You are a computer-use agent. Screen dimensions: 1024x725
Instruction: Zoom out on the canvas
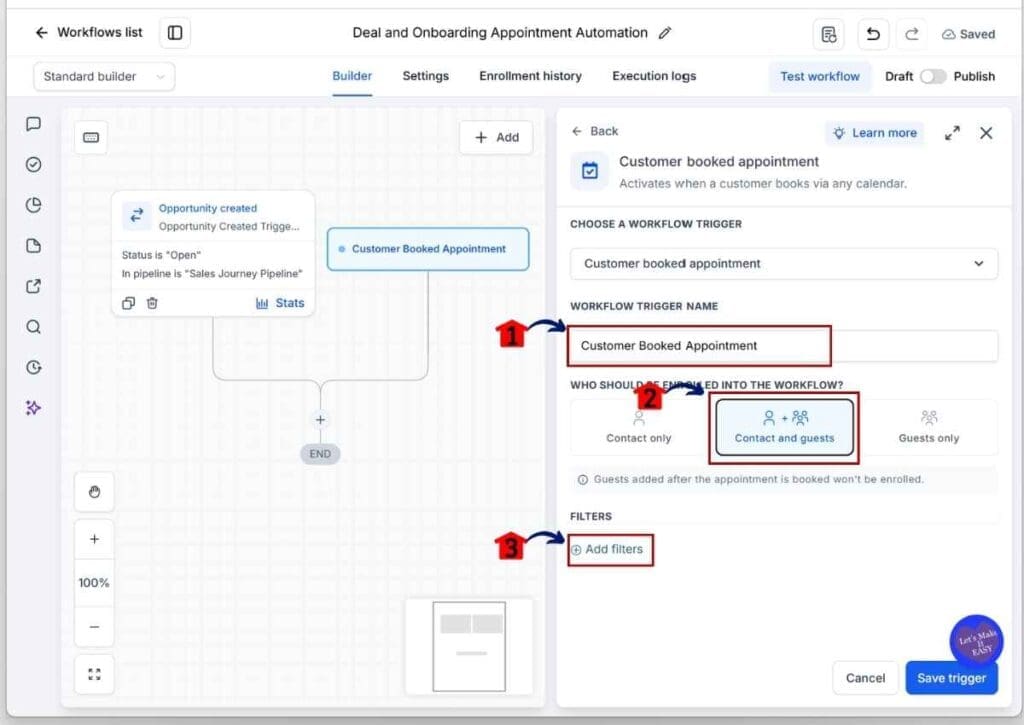(94, 627)
